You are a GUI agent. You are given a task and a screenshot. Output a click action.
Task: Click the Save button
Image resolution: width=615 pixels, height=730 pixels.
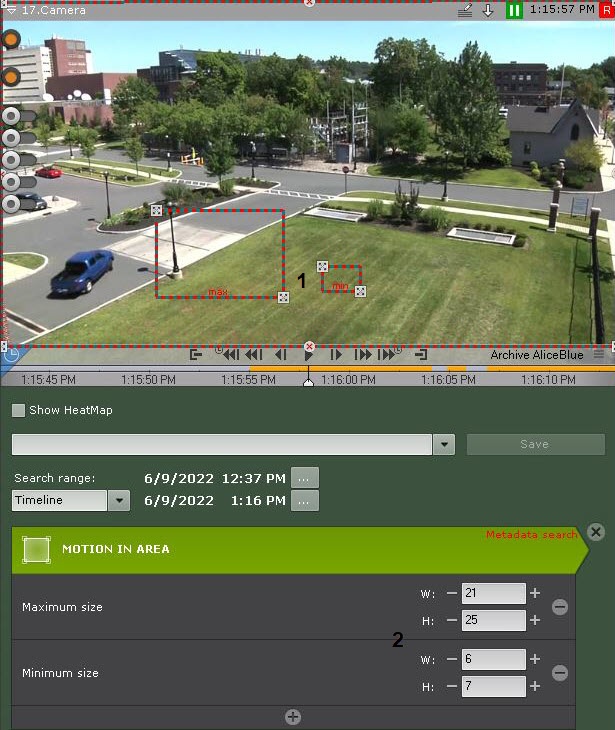(535, 445)
